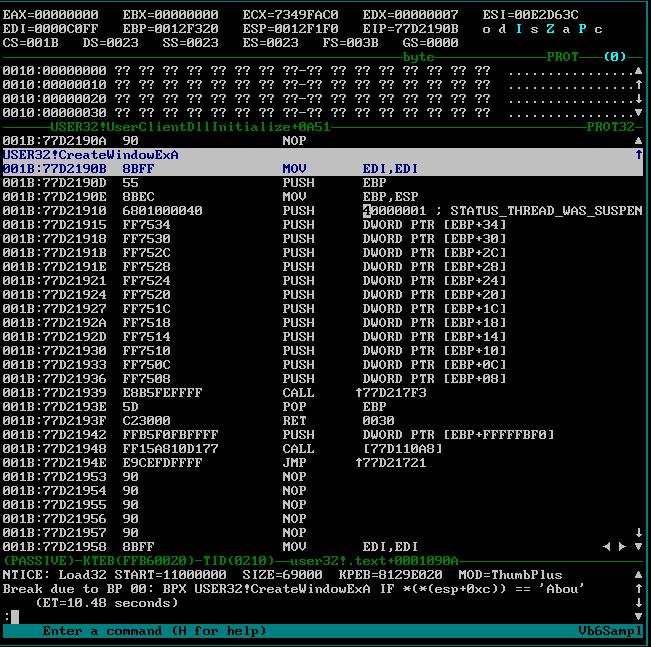Click the data window page-down solid triangle
This screenshot has width=651, height=647.
[x=639, y=113]
